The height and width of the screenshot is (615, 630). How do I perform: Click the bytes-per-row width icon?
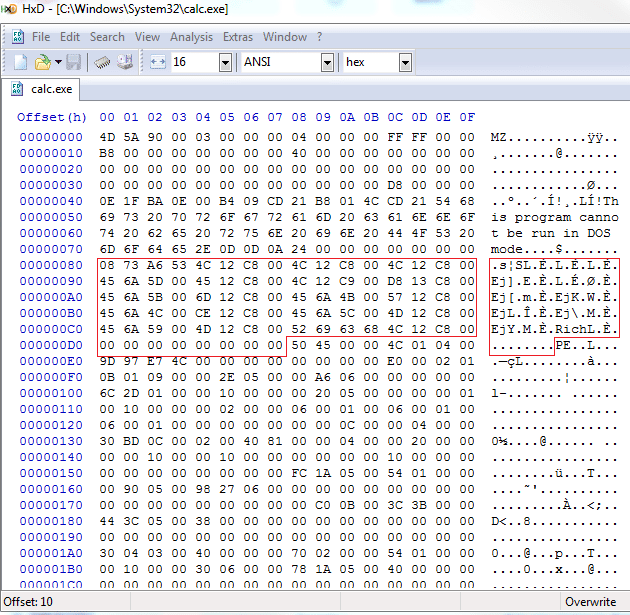click(158, 62)
